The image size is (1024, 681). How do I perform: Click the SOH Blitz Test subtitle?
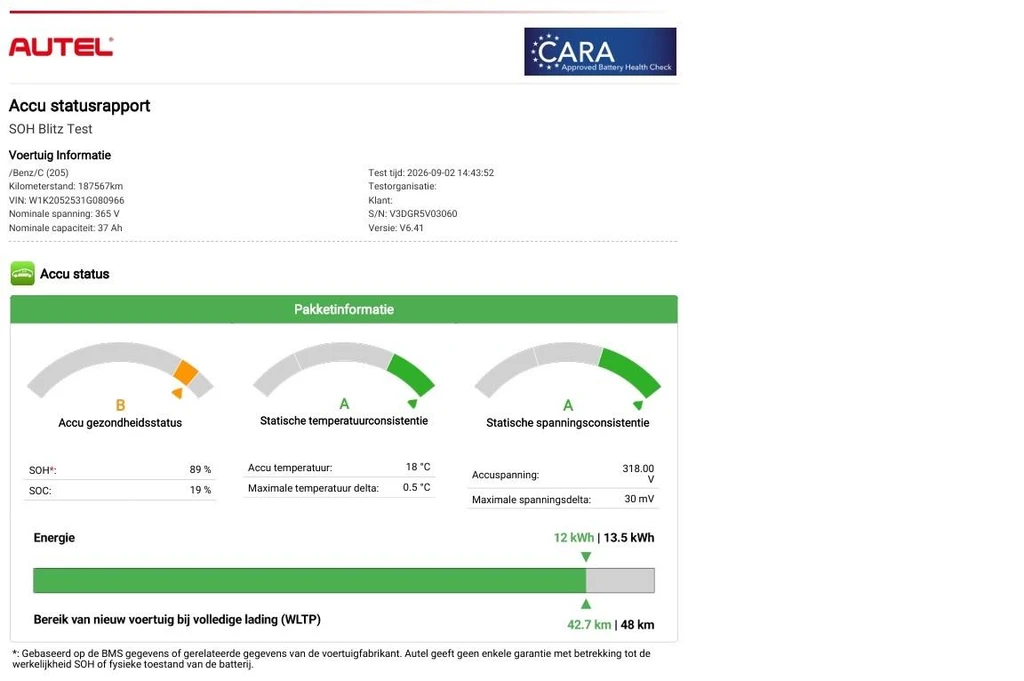tap(50, 129)
